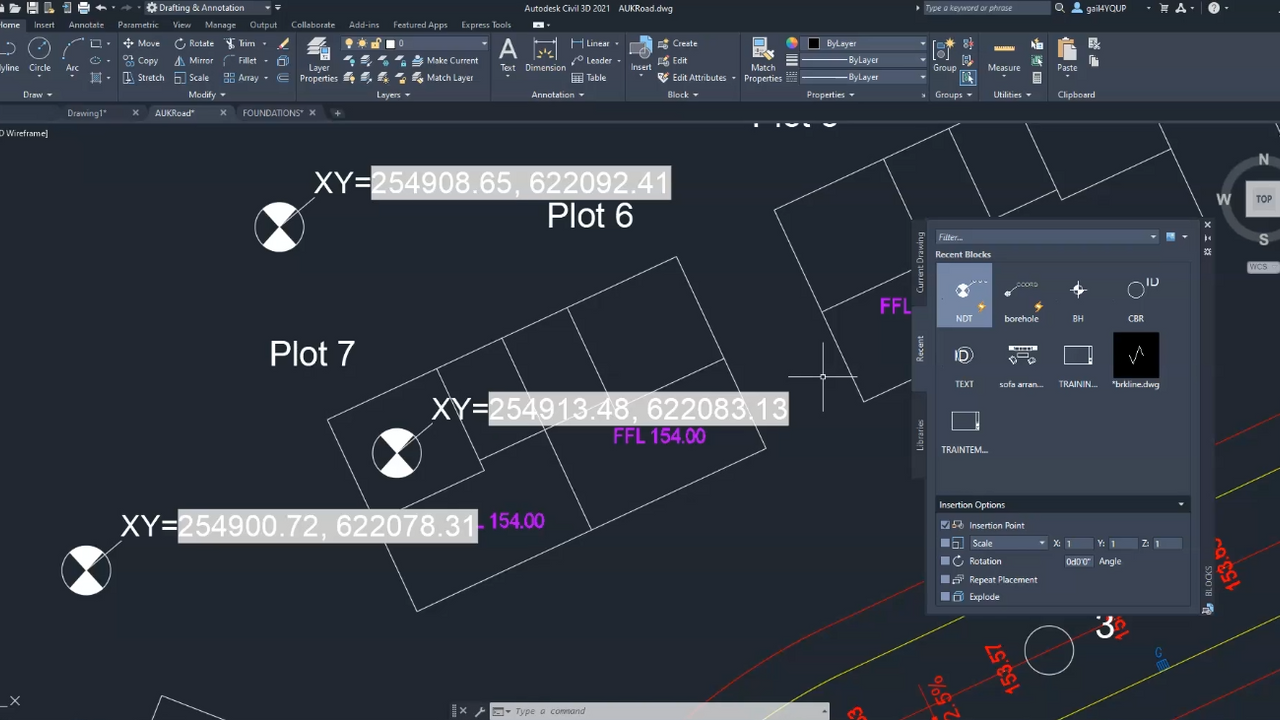Activate the Scale tool in Modify panel
The height and width of the screenshot is (720, 1280).
point(192,77)
